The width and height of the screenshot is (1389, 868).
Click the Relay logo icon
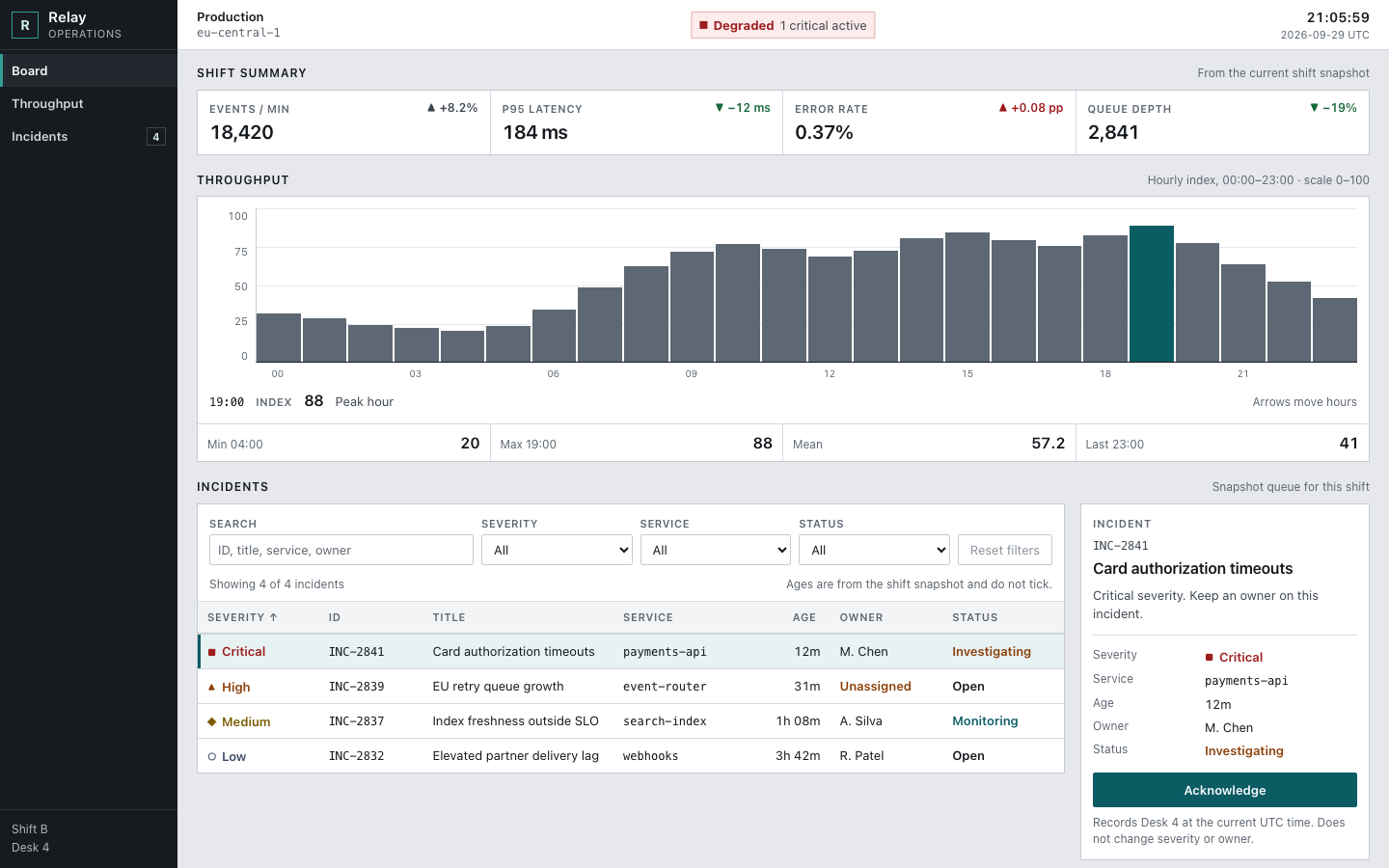[x=25, y=25]
